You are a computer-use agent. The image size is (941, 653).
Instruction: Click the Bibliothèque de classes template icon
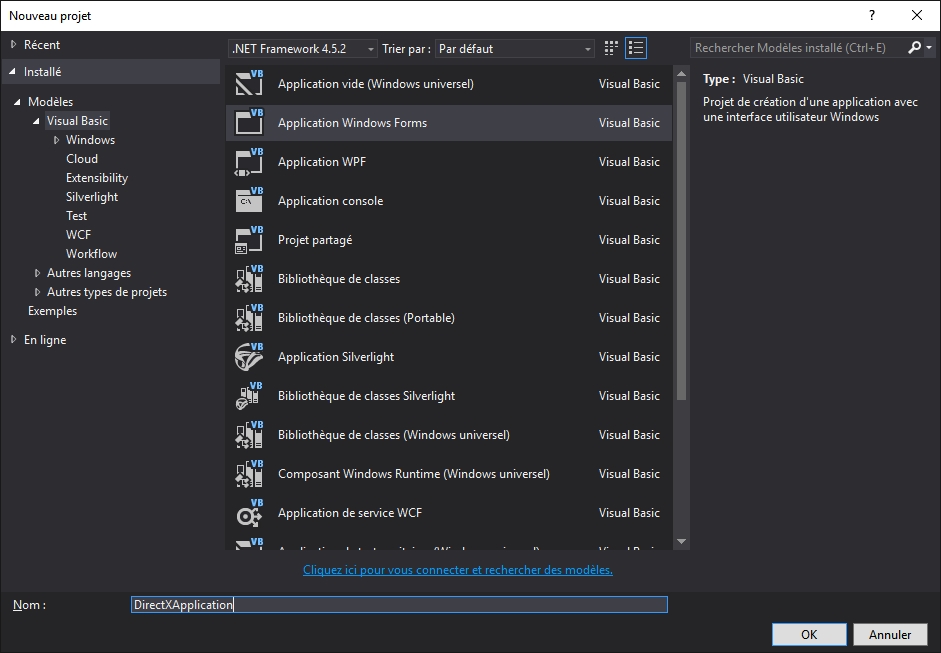coord(249,278)
